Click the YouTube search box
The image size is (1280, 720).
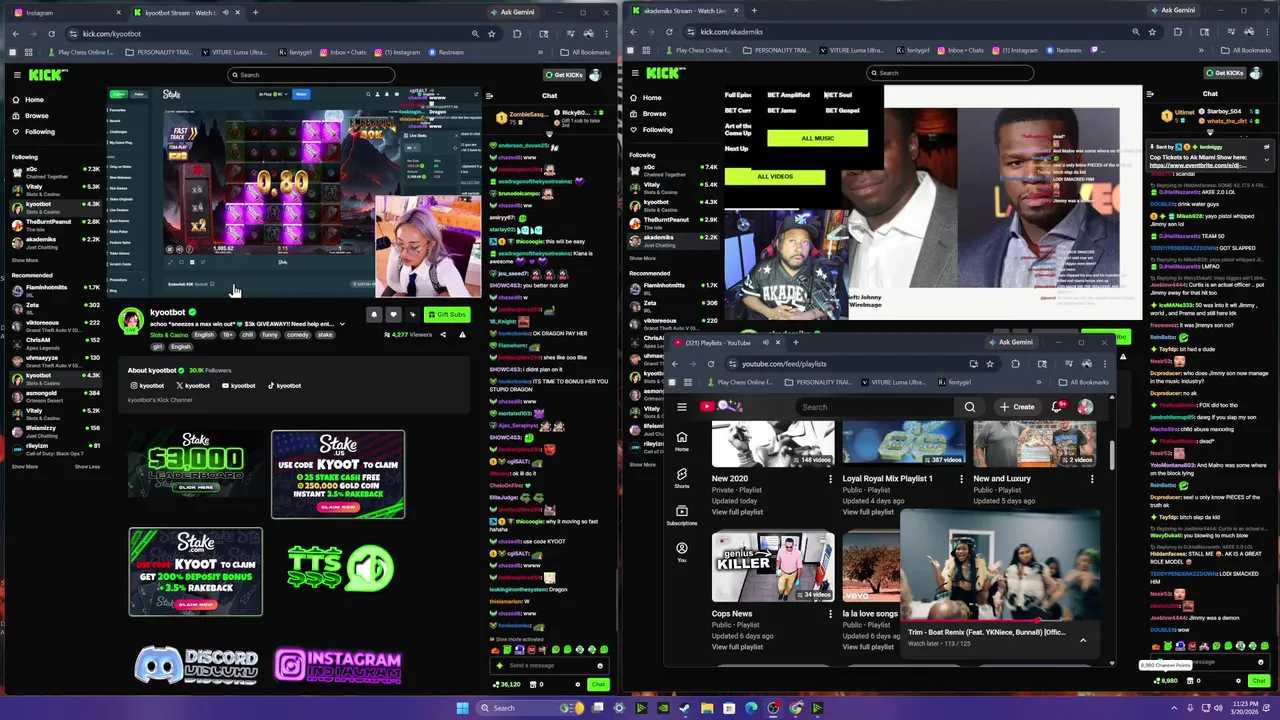[877, 407]
